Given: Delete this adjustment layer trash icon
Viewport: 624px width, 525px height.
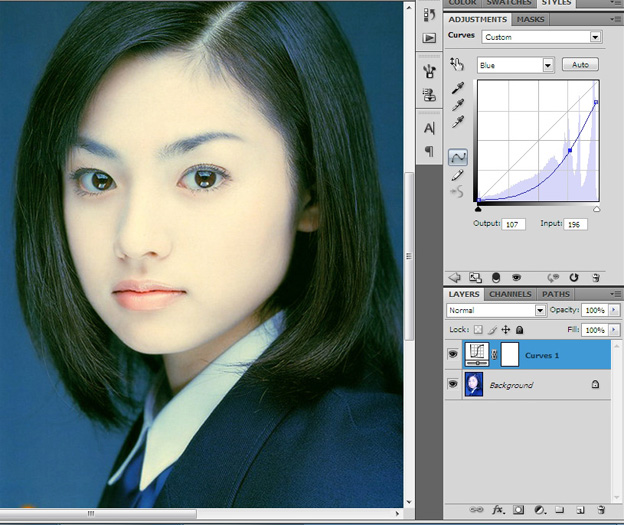Looking at the screenshot, I should (x=596, y=277).
